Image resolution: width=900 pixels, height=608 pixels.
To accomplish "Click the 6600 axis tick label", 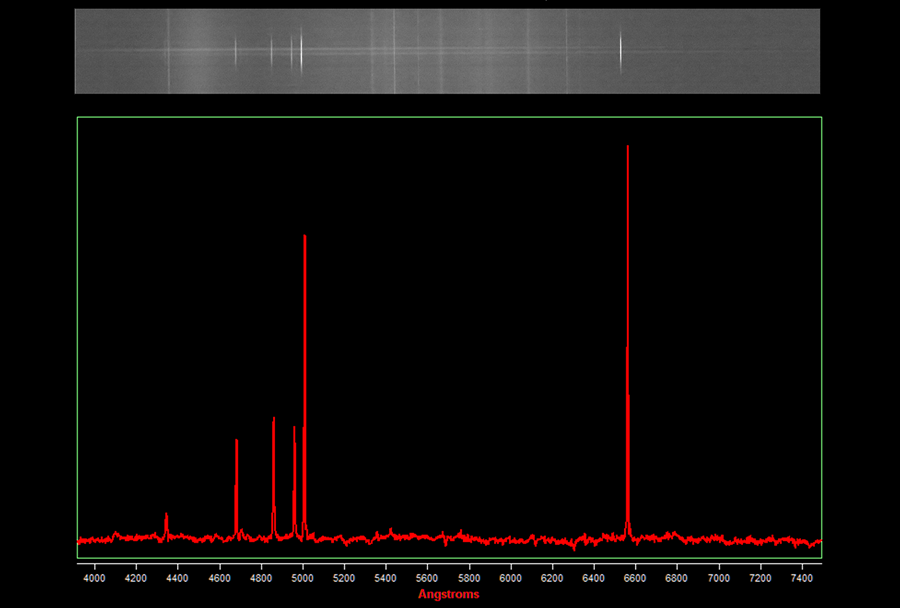I will pos(635,578).
